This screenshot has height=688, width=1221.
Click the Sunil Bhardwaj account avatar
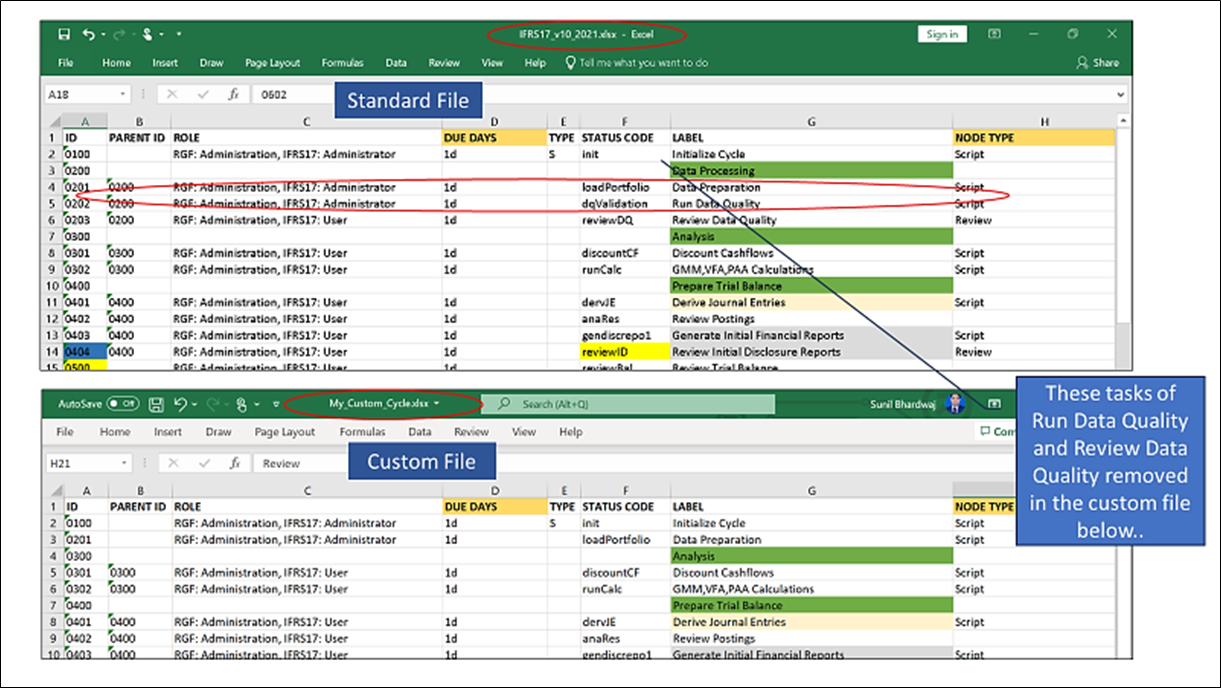957,404
